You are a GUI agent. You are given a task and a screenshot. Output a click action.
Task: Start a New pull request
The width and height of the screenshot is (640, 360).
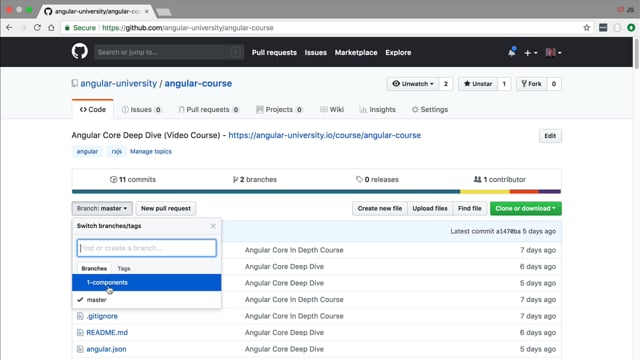(166, 208)
